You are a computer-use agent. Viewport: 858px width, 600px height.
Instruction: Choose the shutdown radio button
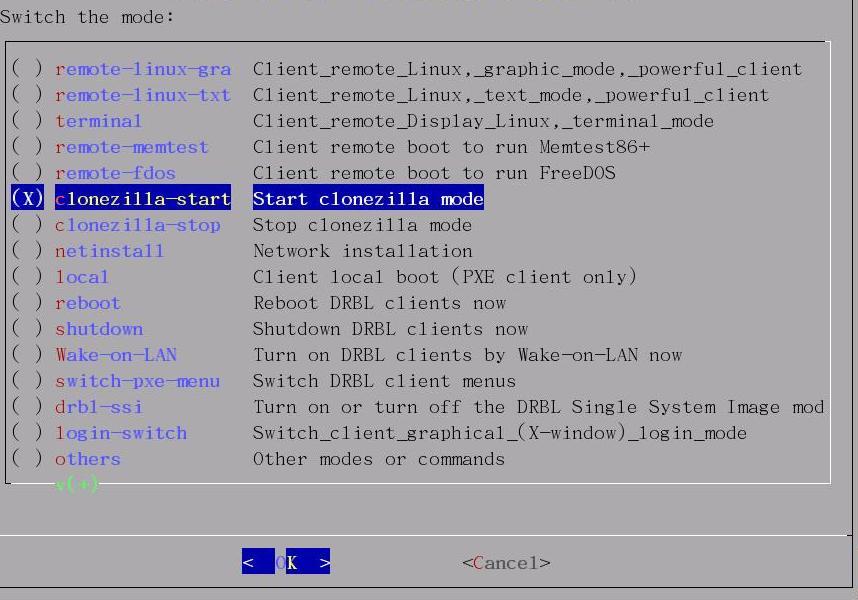coord(27,329)
